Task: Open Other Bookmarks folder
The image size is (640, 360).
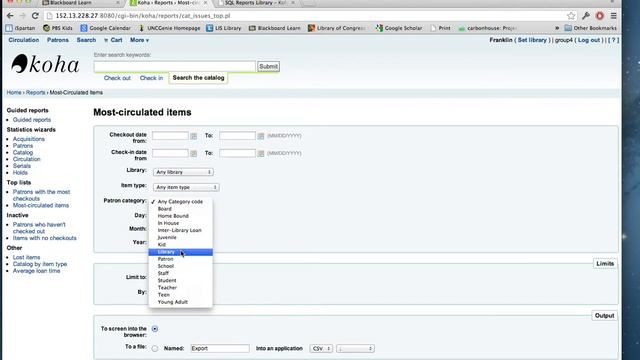Action: (591, 28)
